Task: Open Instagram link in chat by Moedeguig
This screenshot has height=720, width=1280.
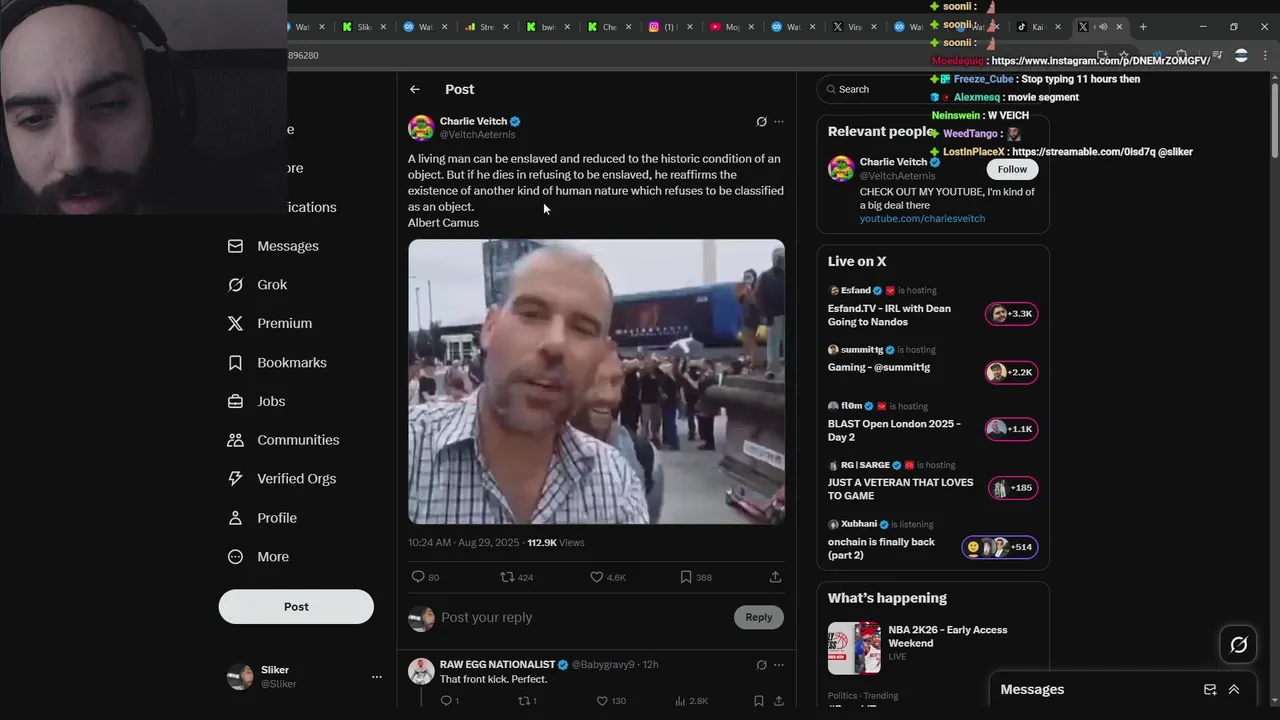Action: point(1101,61)
